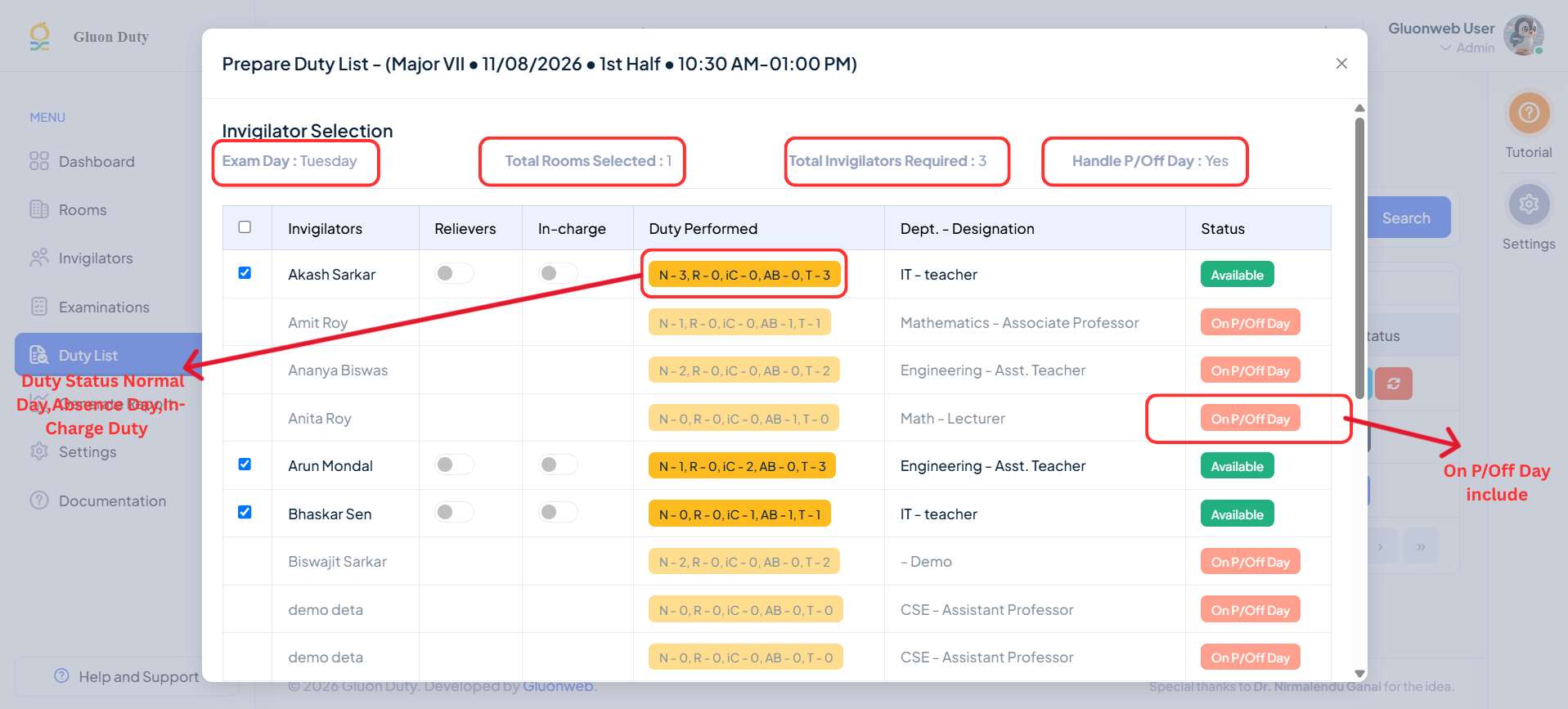Uncheck Arun Mondal's checkbox
The image size is (1568, 709).
tap(245, 464)
